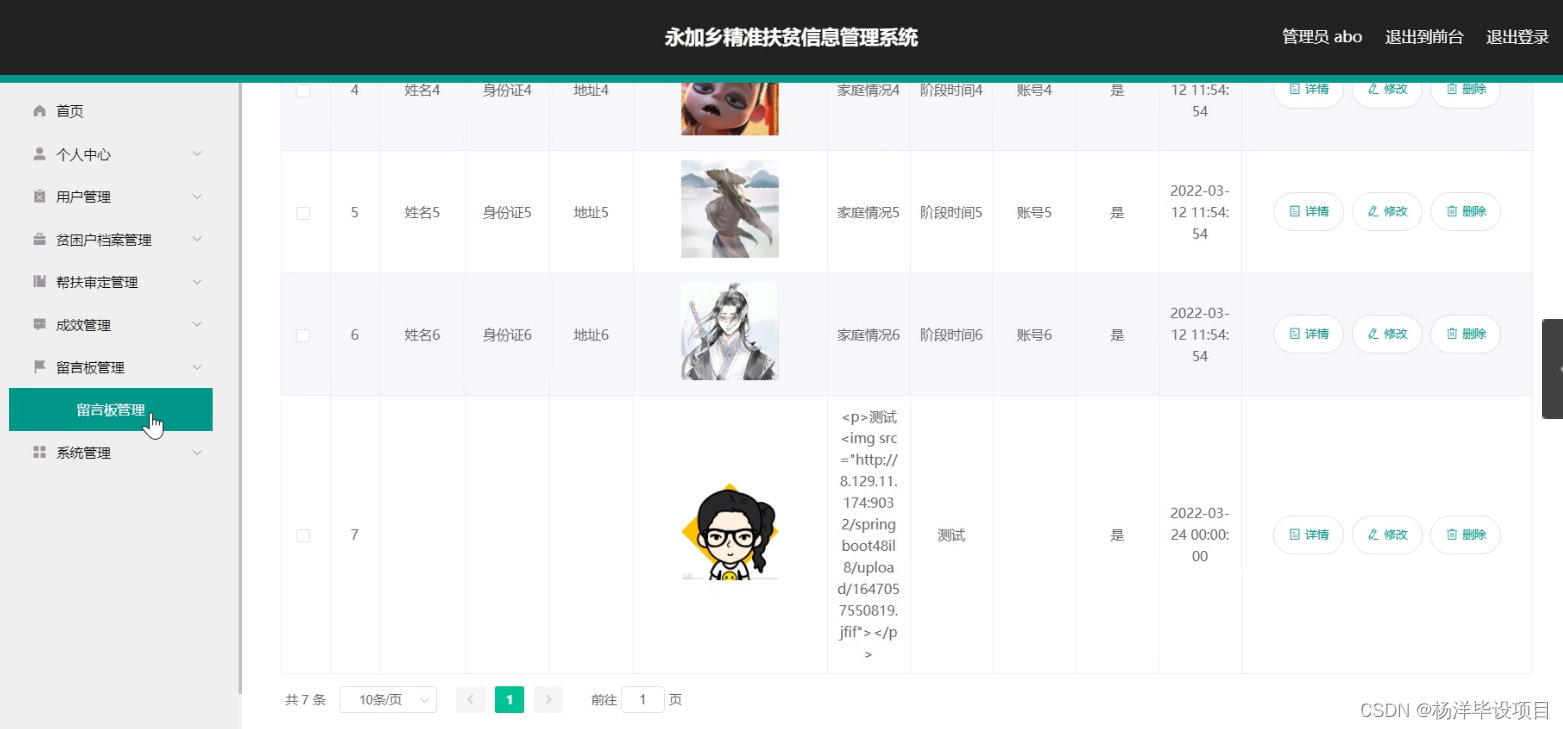
Task: Click 详情 button for row 7
Action: [x=1308, y=535]
